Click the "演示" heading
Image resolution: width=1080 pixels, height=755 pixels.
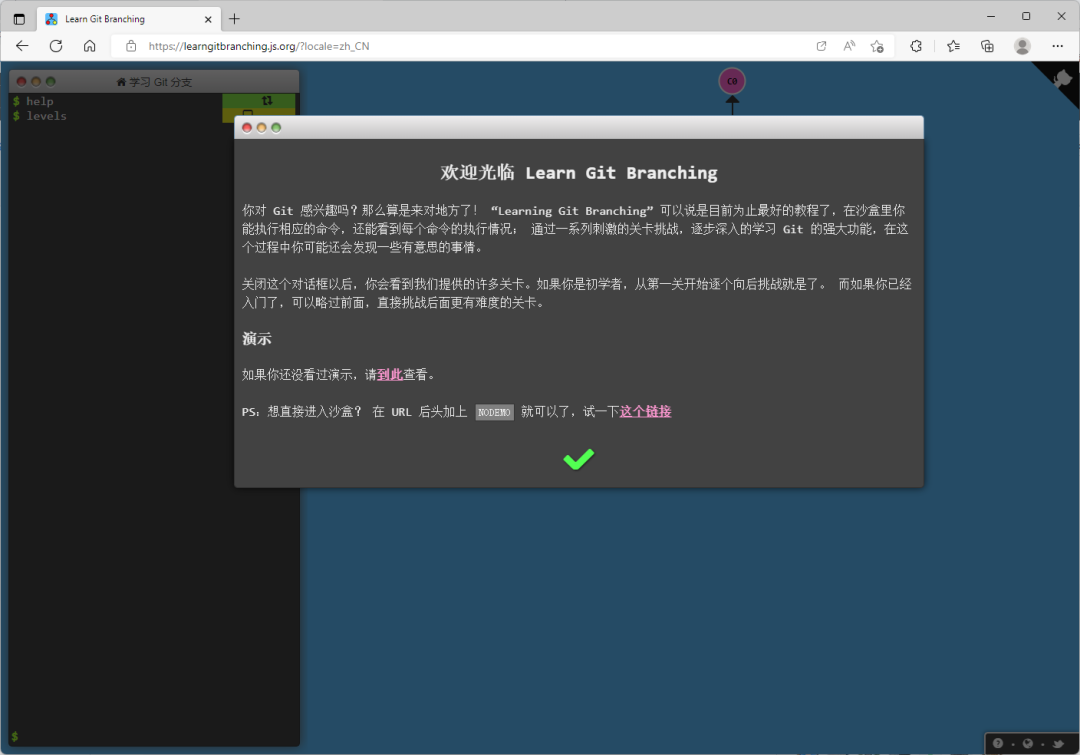point(256,338)
